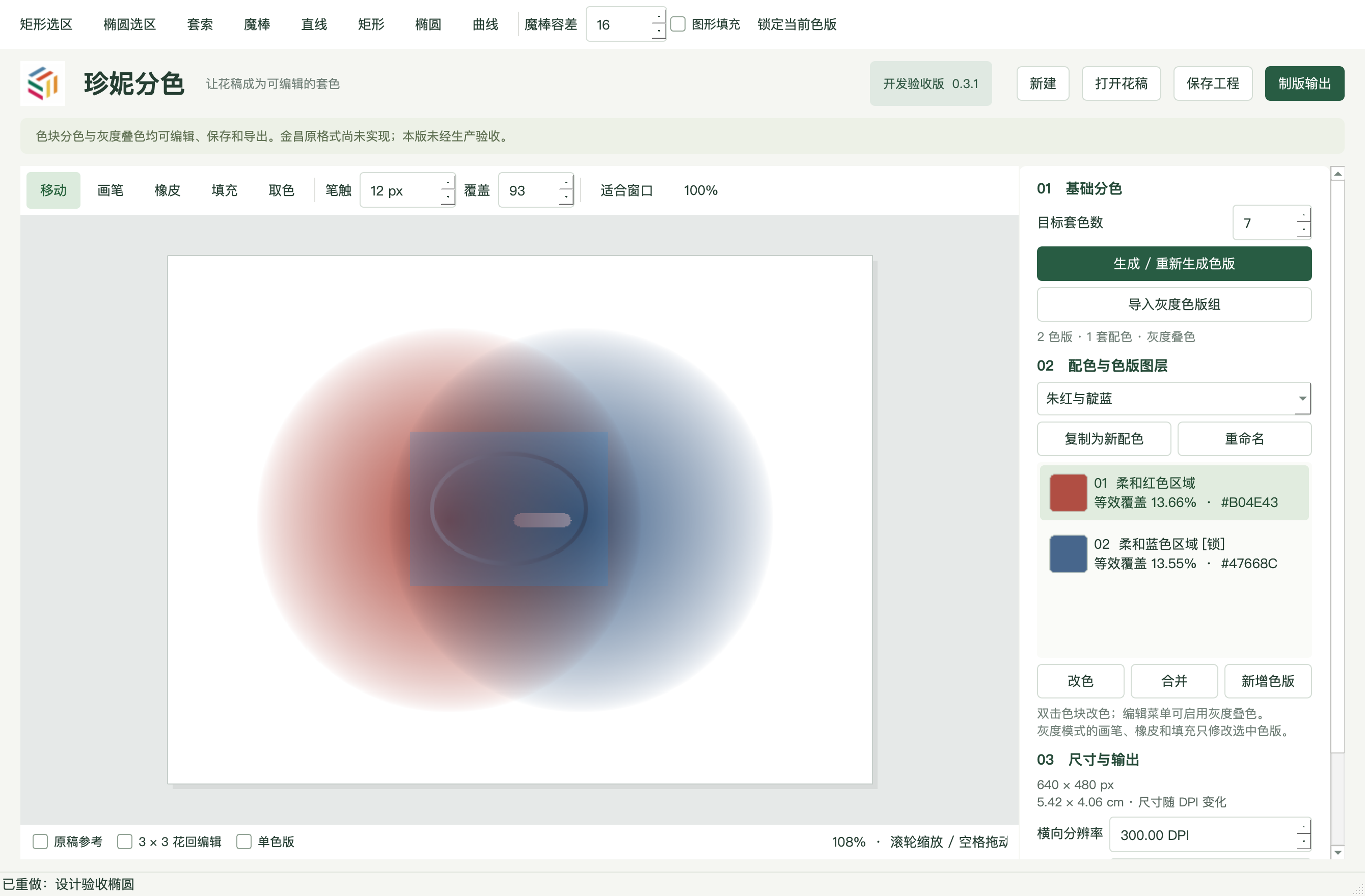Click 保存工程 to save the project
This screenshot has height=896, width=1365.
click(1213, 83)
